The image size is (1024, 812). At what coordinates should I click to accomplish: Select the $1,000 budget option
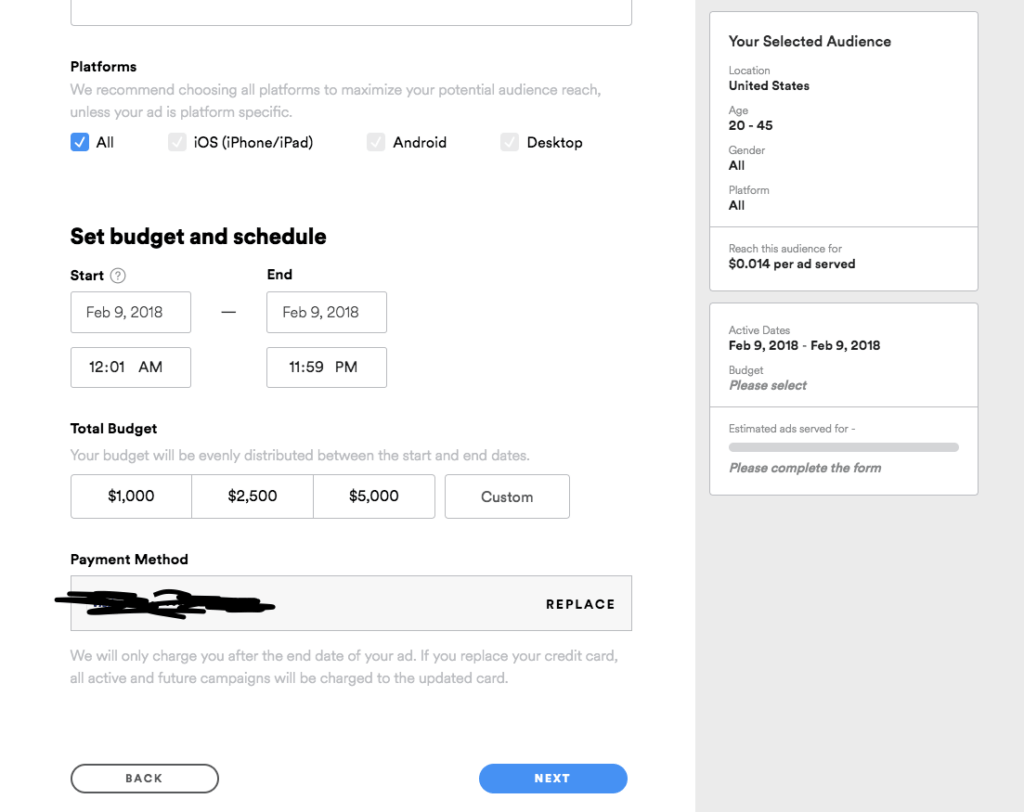(130, 496)
